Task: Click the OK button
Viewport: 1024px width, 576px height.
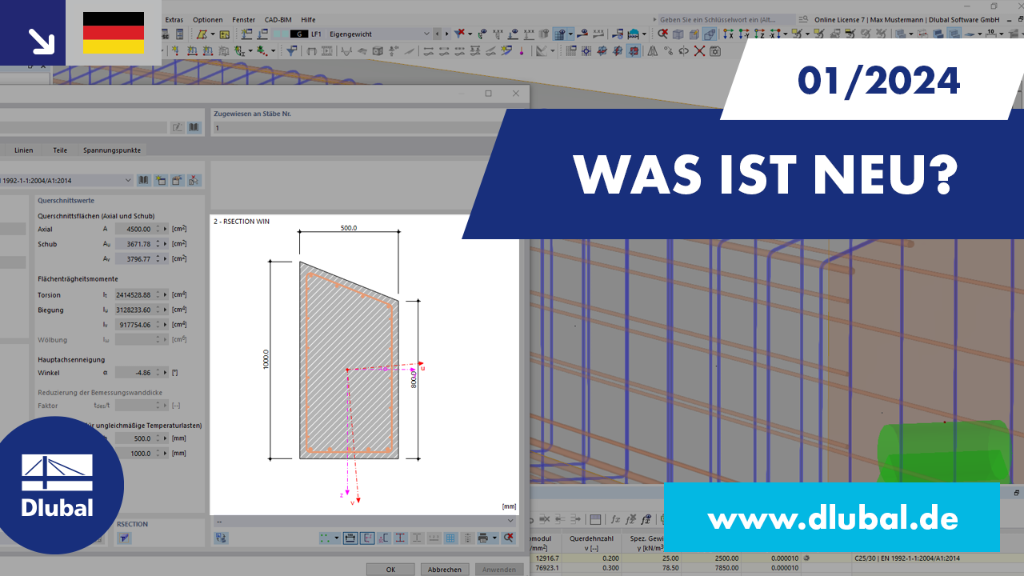Action: [390, 569]
